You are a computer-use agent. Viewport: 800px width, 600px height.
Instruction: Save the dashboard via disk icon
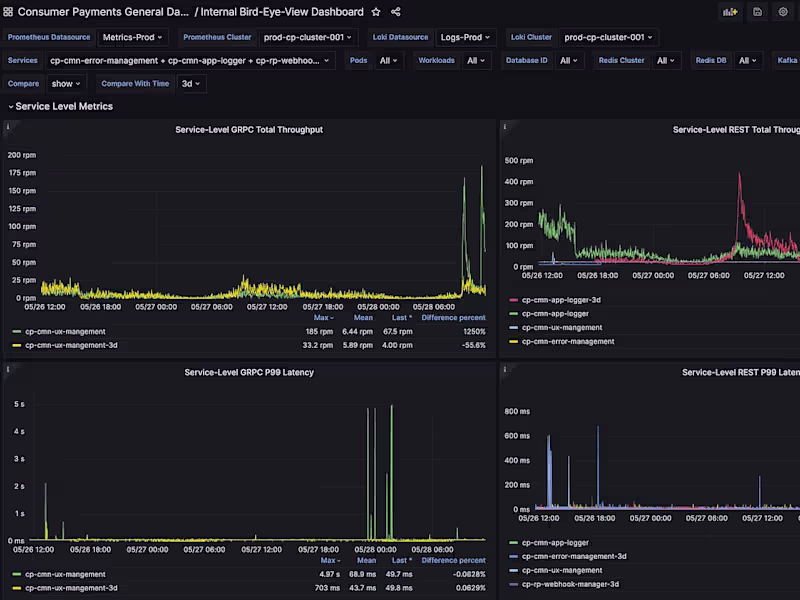tap(757, 12)
